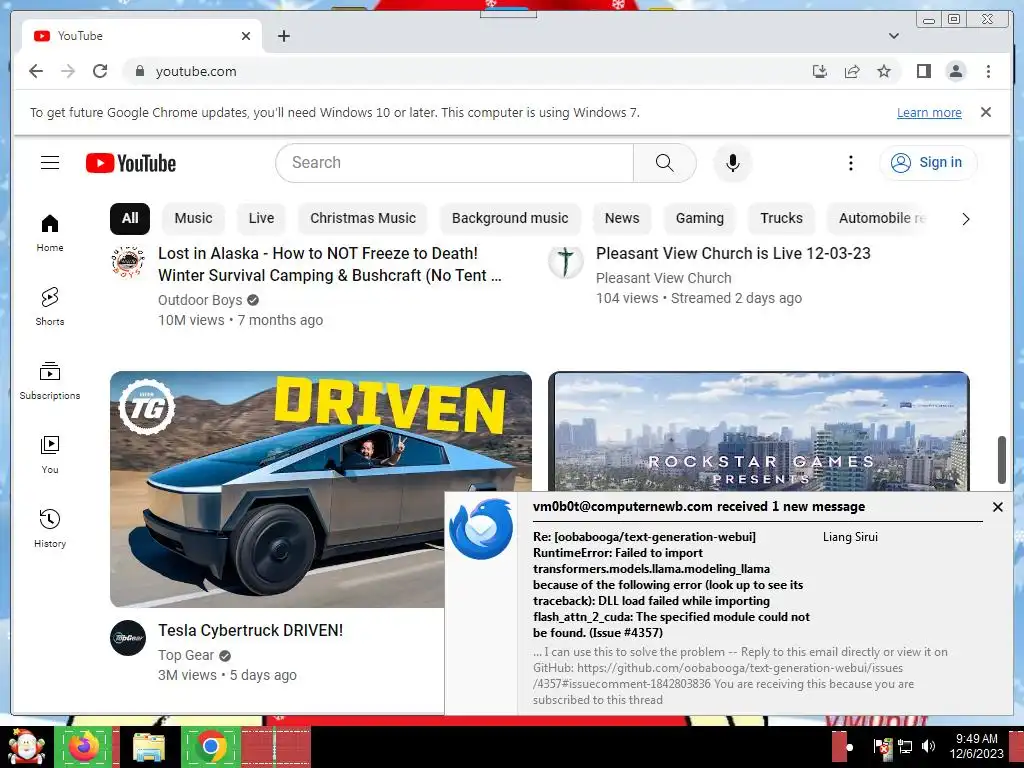Open the YouTube hamburger guide menu
The width and height of the screenshot is (1024, 768).
click(50, 163)
